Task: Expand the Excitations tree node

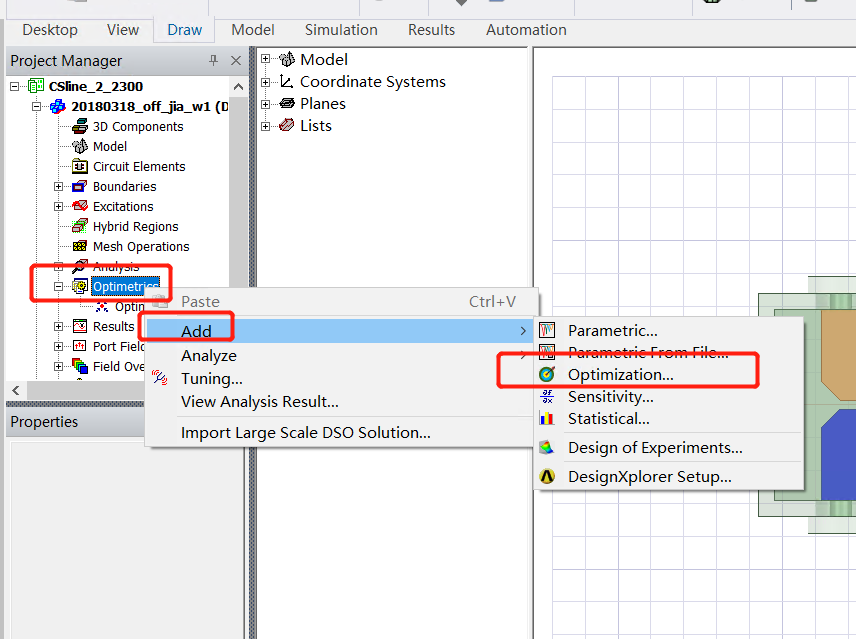Action: pyautogui.click(x=59, y=207)
